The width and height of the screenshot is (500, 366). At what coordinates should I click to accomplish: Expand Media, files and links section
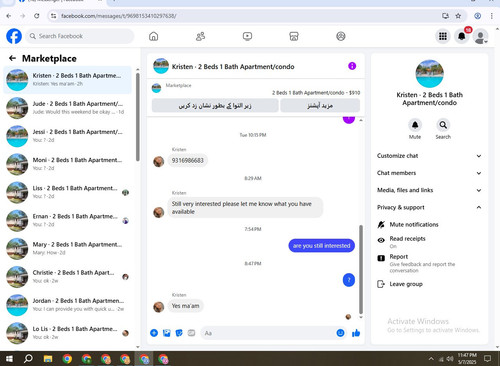point(429,190)
